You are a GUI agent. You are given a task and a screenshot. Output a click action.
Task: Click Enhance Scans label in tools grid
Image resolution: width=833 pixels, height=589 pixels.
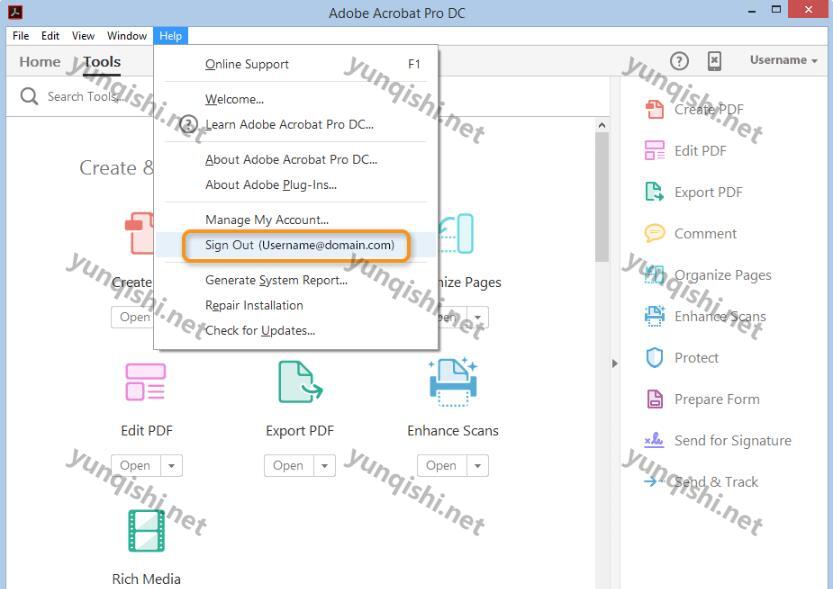point(453,431)
